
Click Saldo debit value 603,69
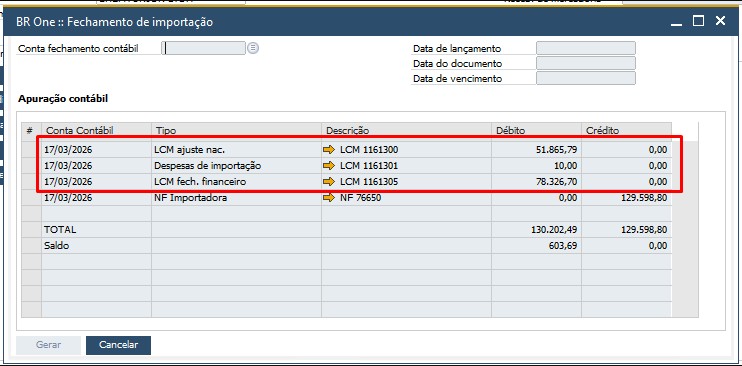[563, 246]
